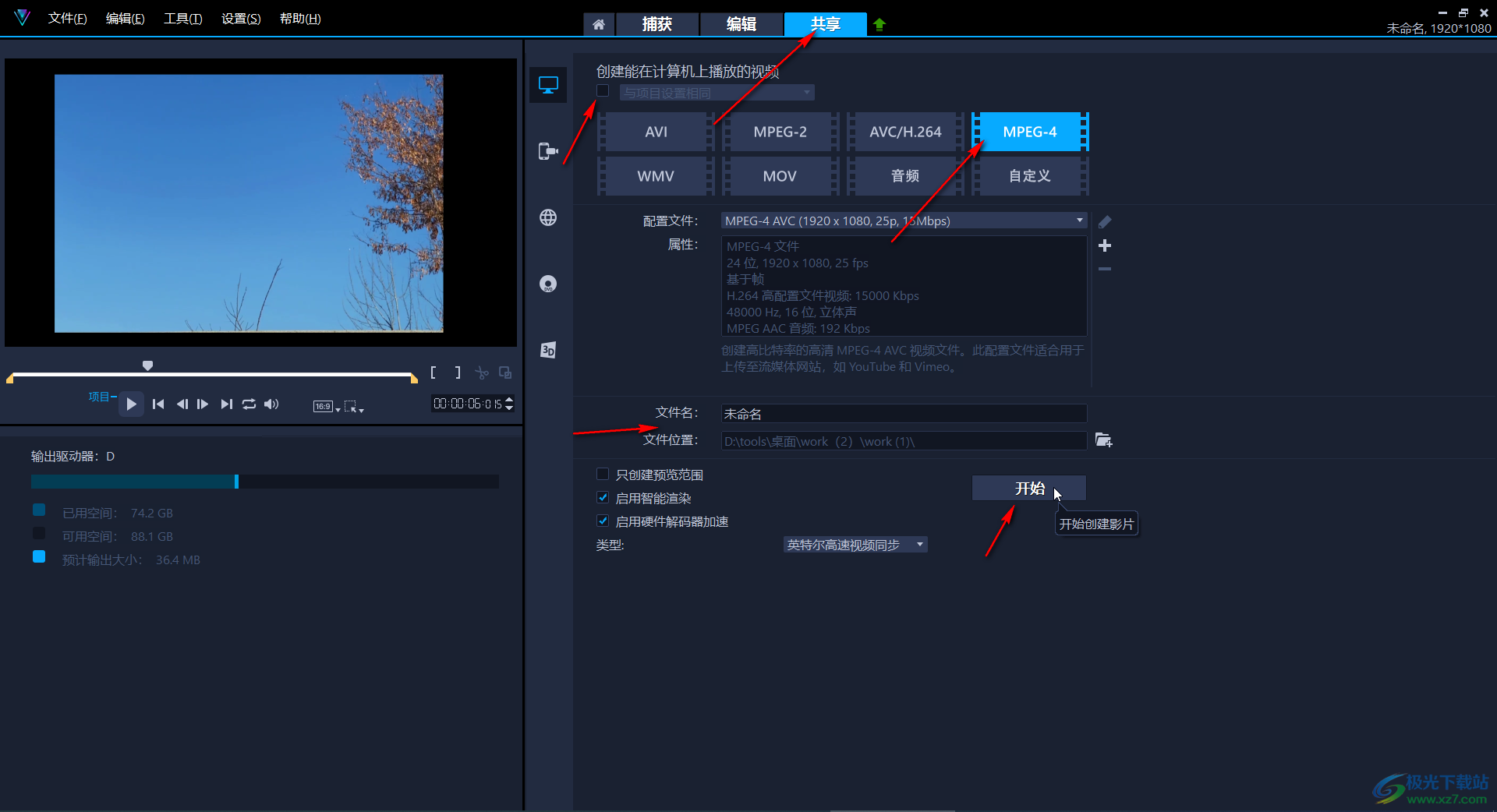
Task: Enable 'Create preview range only' checkbox
Action: (603, 474)
